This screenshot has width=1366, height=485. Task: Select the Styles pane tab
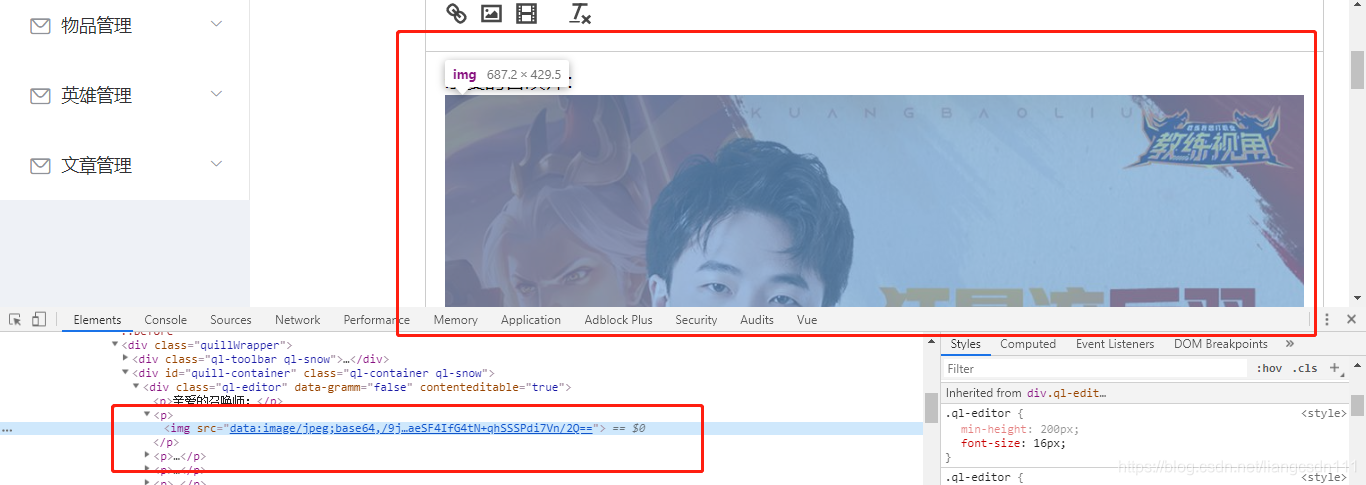[965, 344]
